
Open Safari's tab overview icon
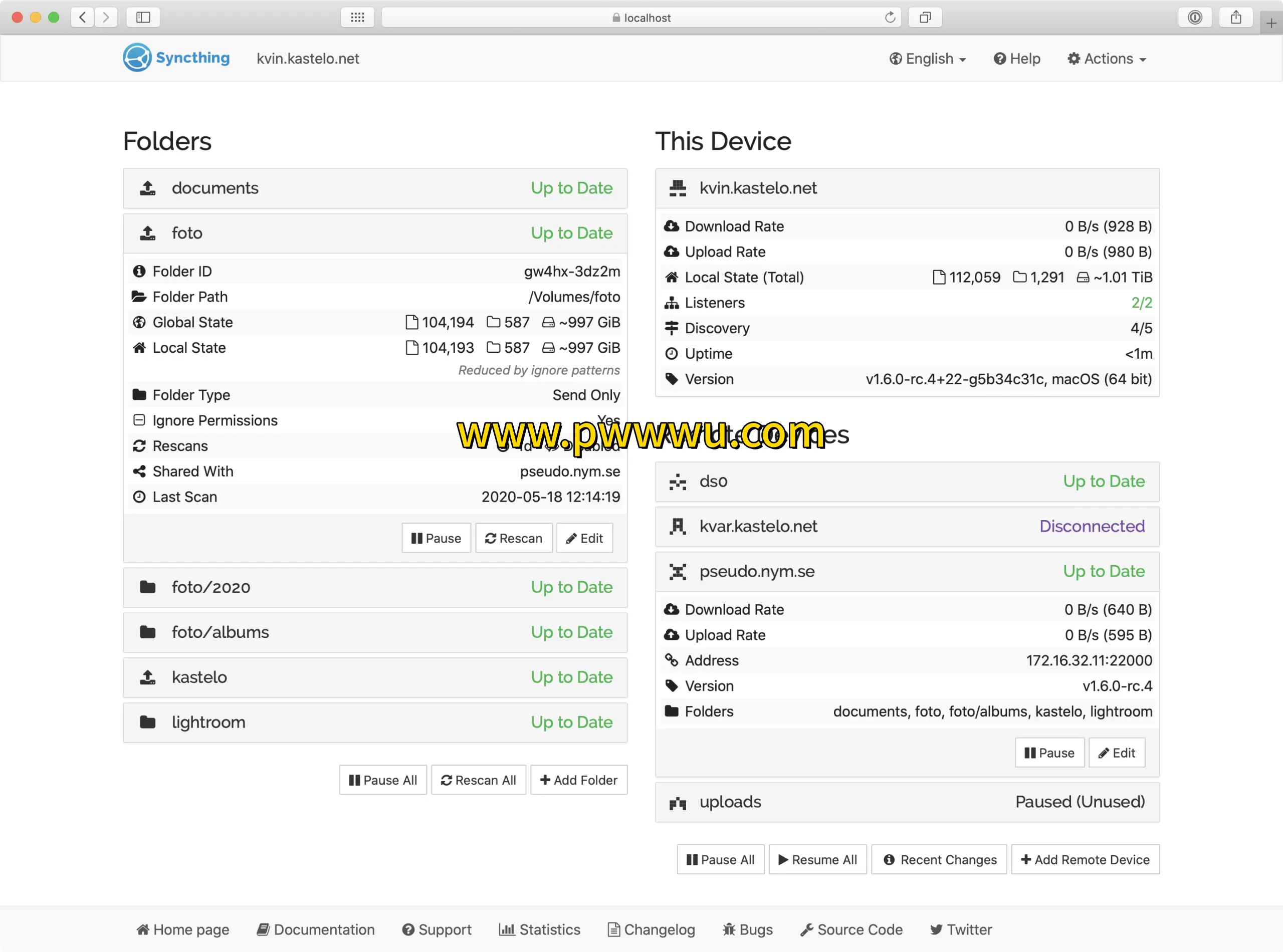(925, 18)
